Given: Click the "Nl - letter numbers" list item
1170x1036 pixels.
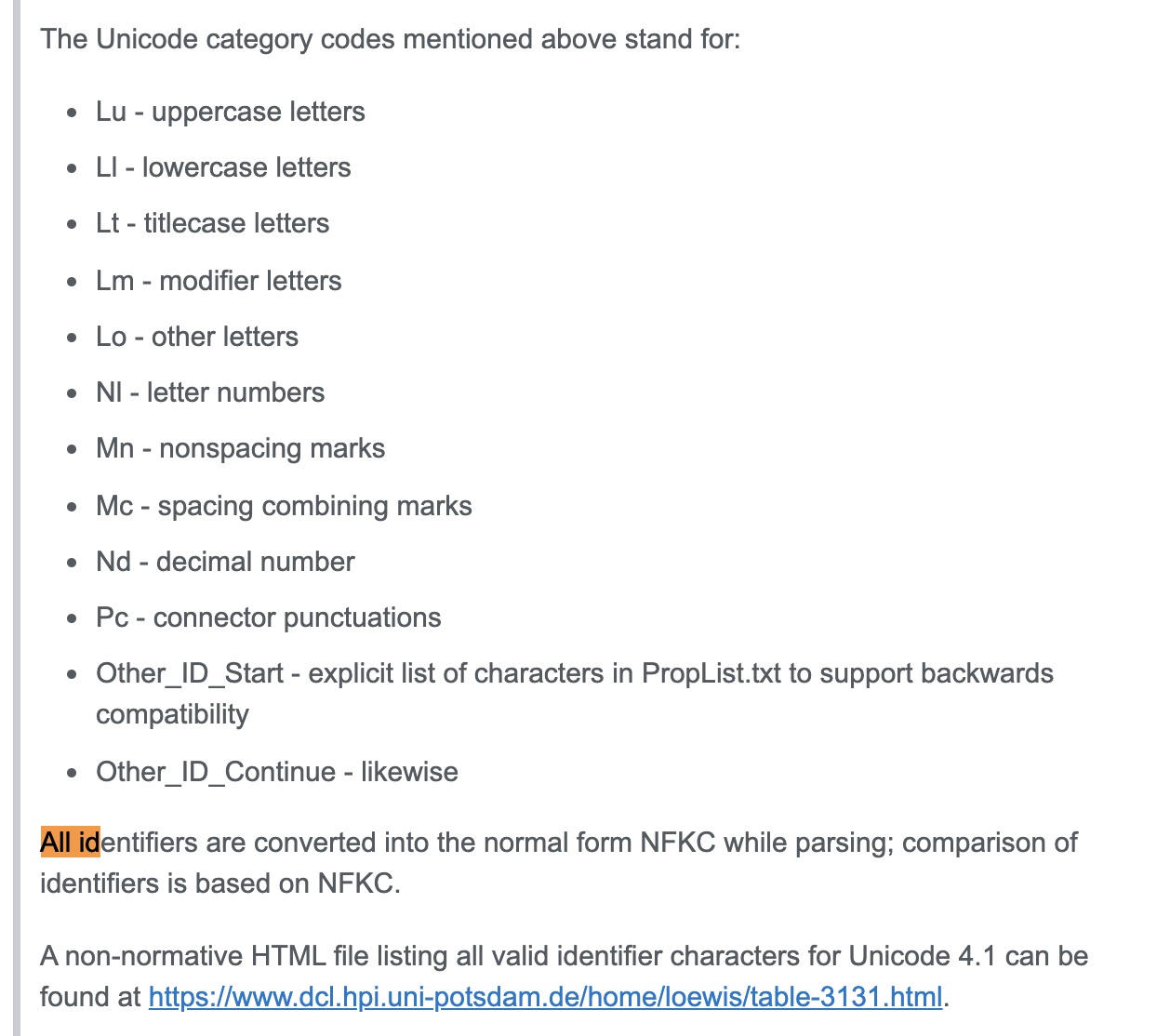Looking at the screenshot, I should pyautogui.click(x=210, y=392).
